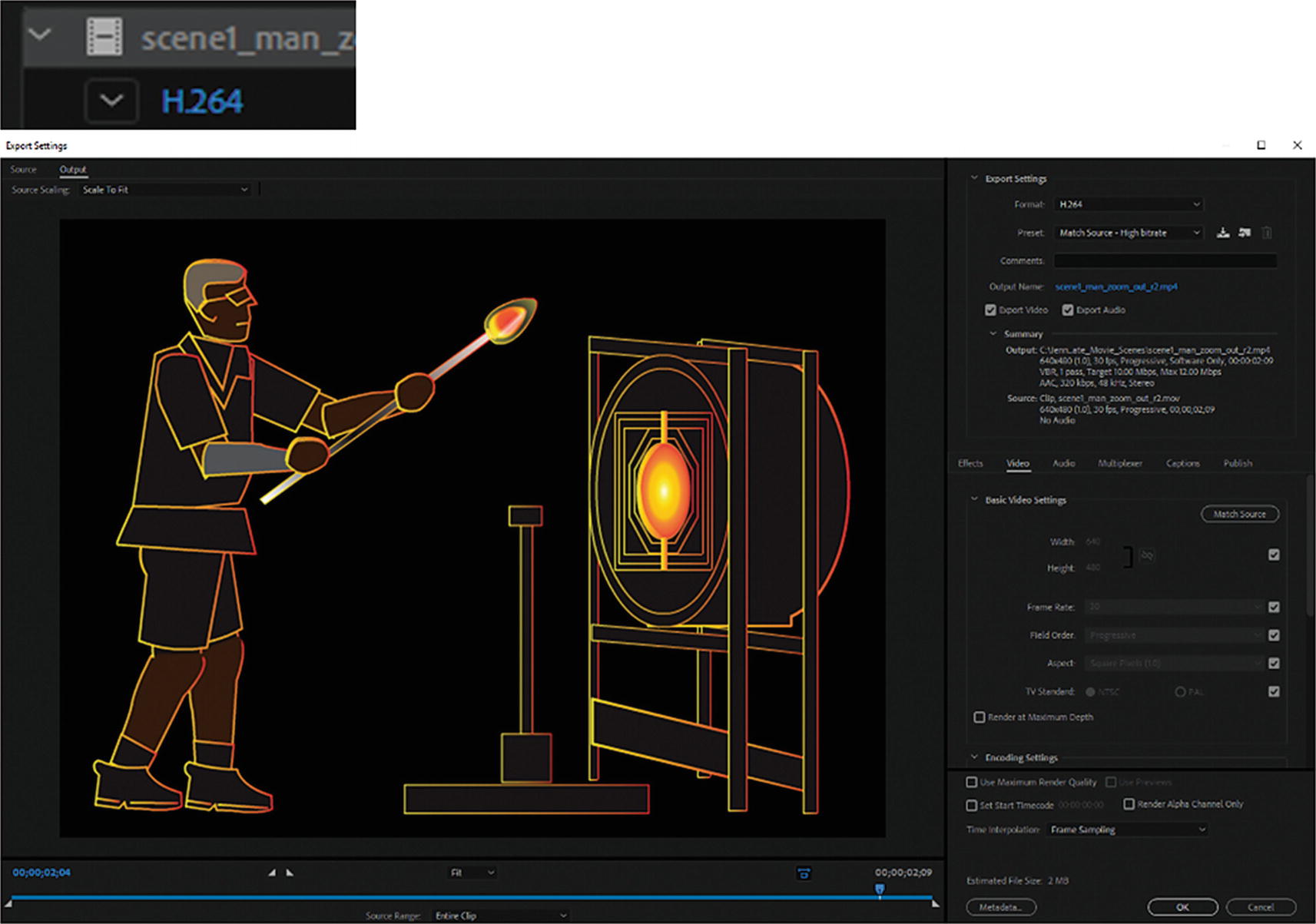Switch to the Audio tab
1316x924 pixels.
(1063, 463)
